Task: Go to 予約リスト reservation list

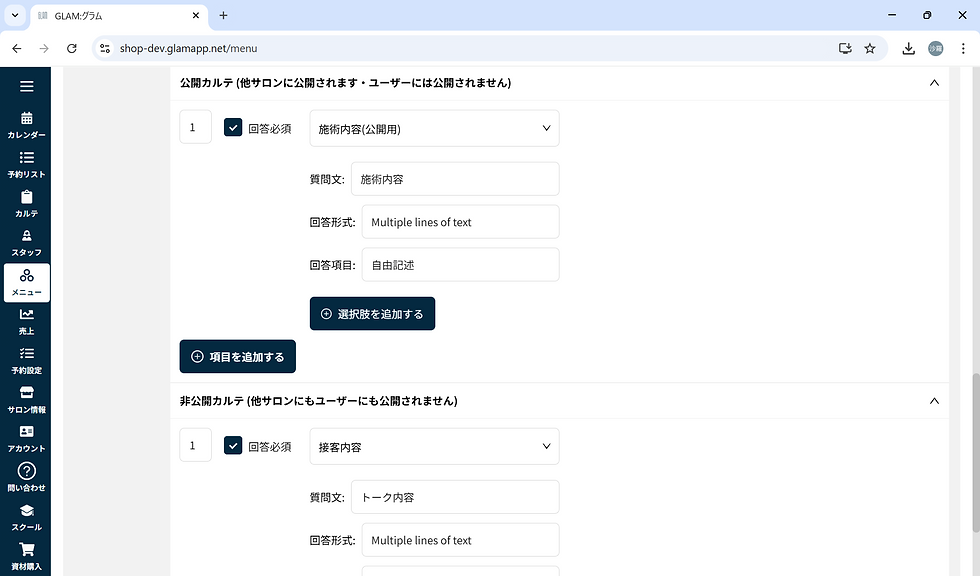Action: (x=26, y=165)
